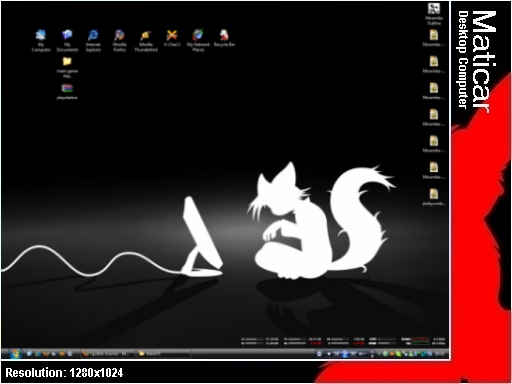Select the bottom file icon in the right column

(434, 197)
